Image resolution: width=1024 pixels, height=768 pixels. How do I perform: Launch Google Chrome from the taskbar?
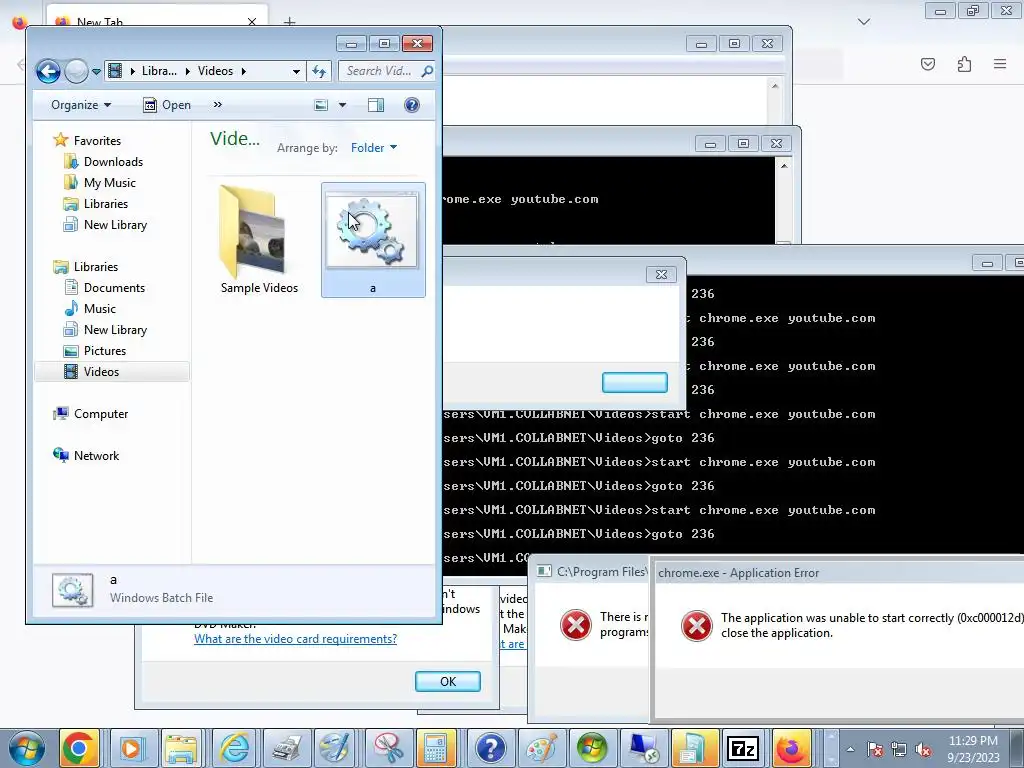(79, 748)
